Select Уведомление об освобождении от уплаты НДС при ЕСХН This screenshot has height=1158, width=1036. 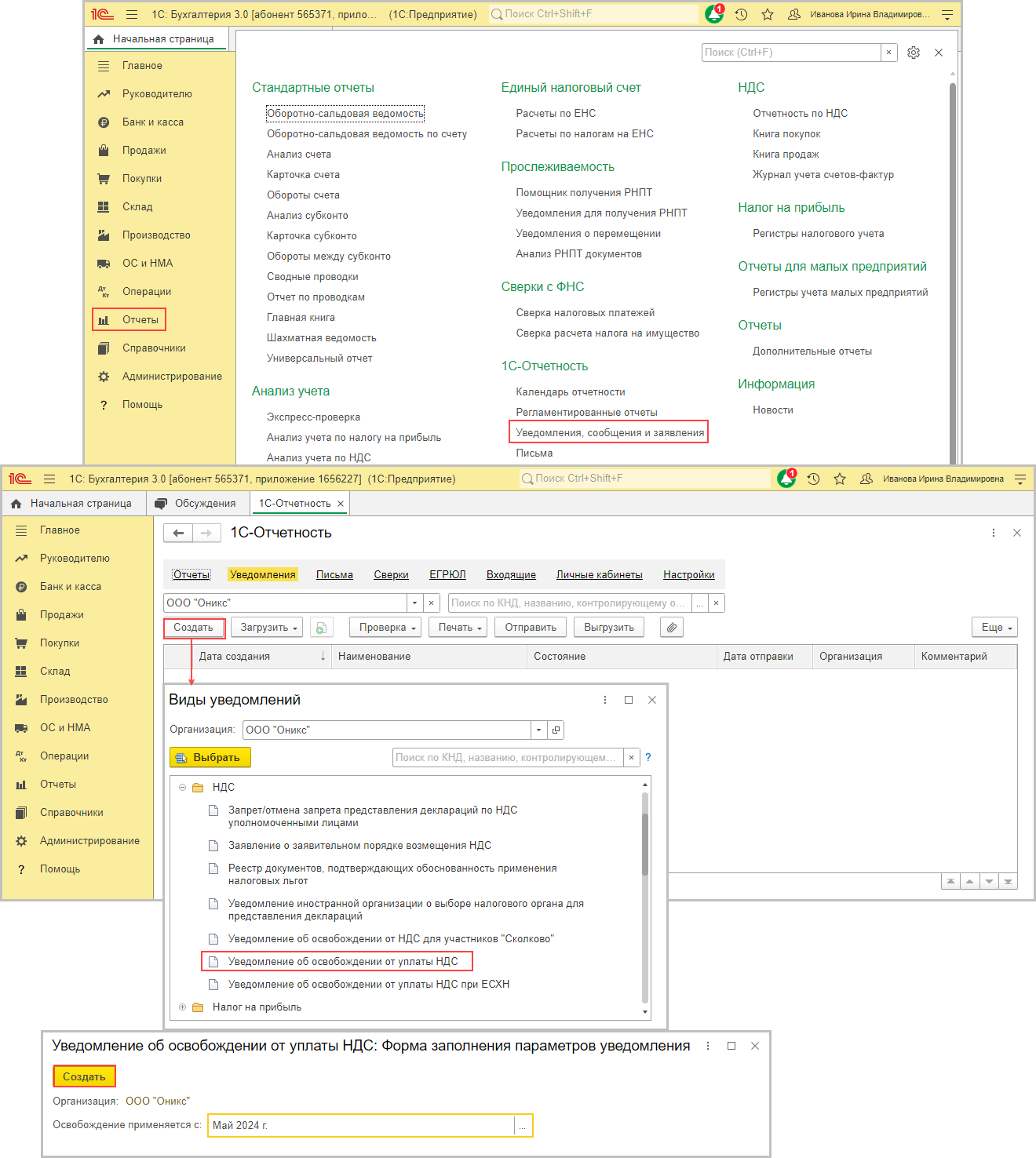pyautogui.click(x=369, y=985)
